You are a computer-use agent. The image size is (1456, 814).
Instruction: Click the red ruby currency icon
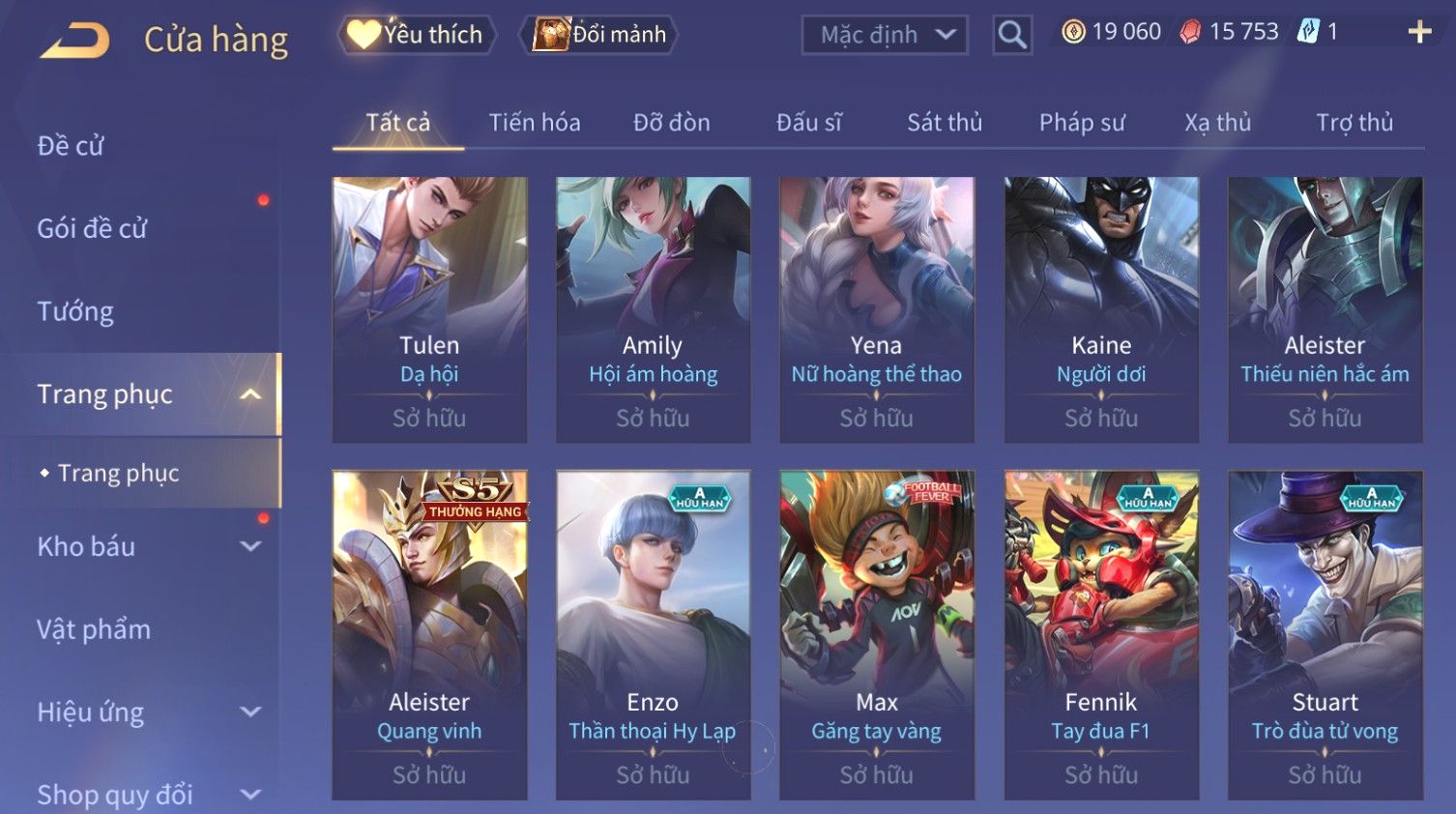(x=1190, y=32)
